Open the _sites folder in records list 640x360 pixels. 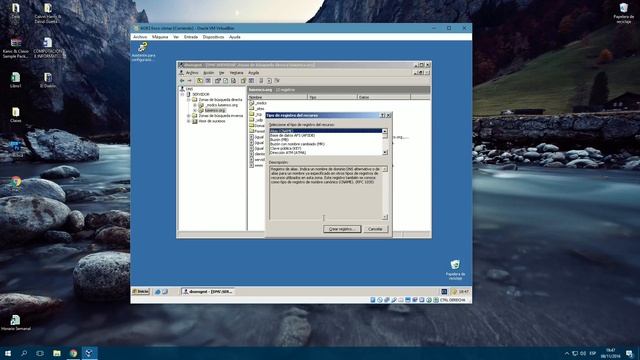coord(257,109)
